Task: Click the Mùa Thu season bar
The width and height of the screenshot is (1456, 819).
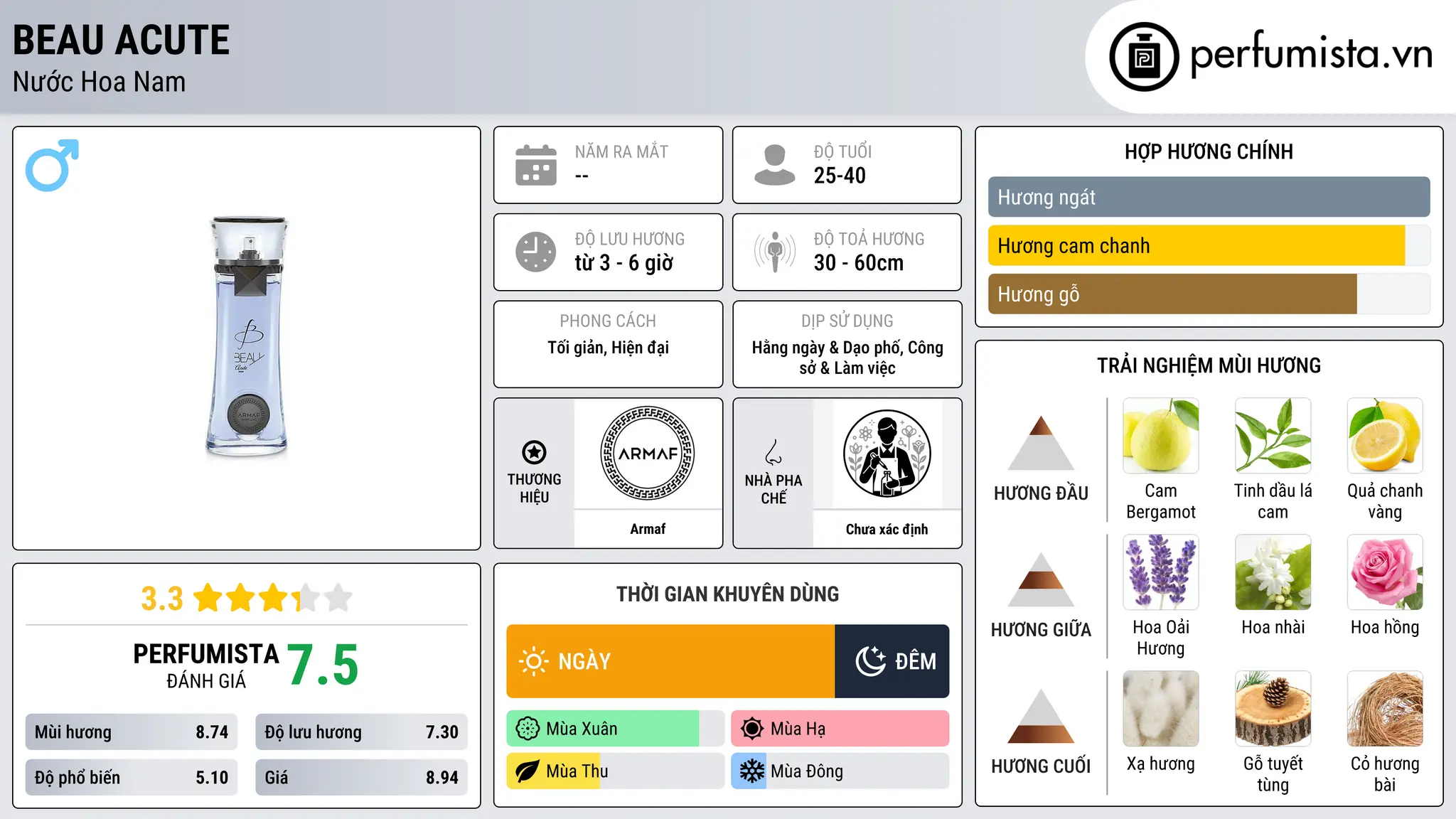Action: [x=615, y=771]
